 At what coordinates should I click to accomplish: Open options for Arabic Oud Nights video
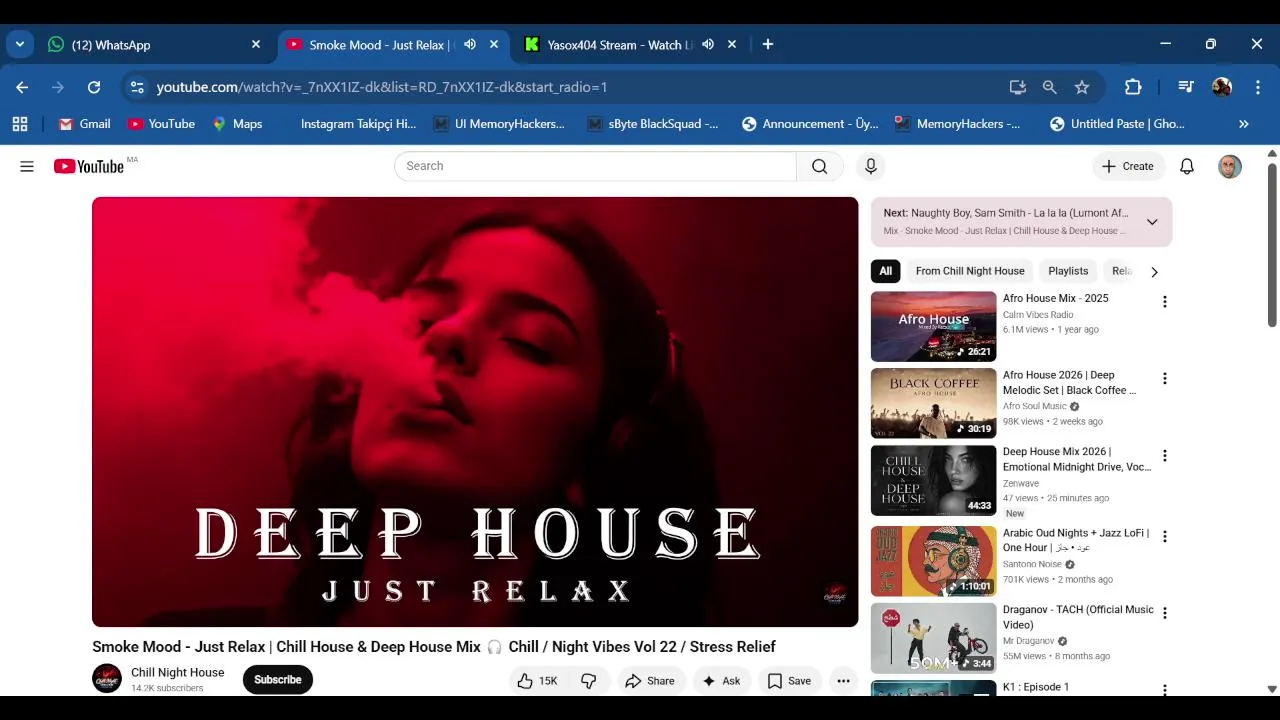click(x=1164, y=537)
